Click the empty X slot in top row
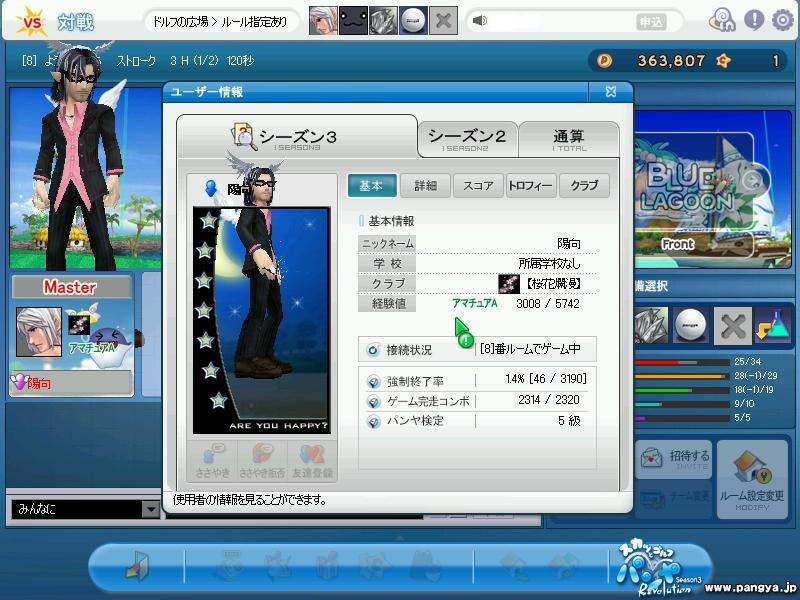 click(443, 21)
